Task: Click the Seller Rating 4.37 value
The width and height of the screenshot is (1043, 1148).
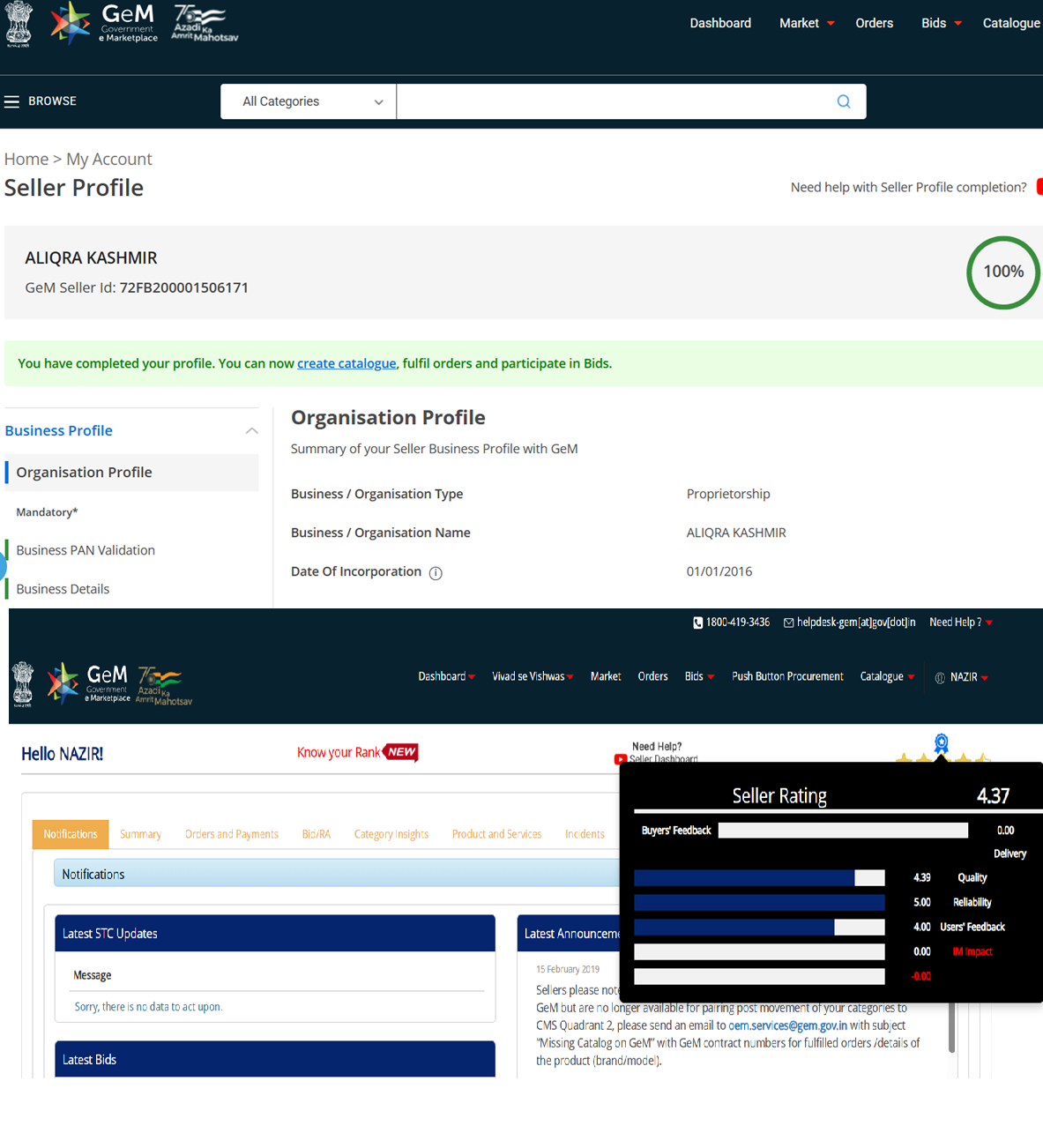Action: [993, 796]
